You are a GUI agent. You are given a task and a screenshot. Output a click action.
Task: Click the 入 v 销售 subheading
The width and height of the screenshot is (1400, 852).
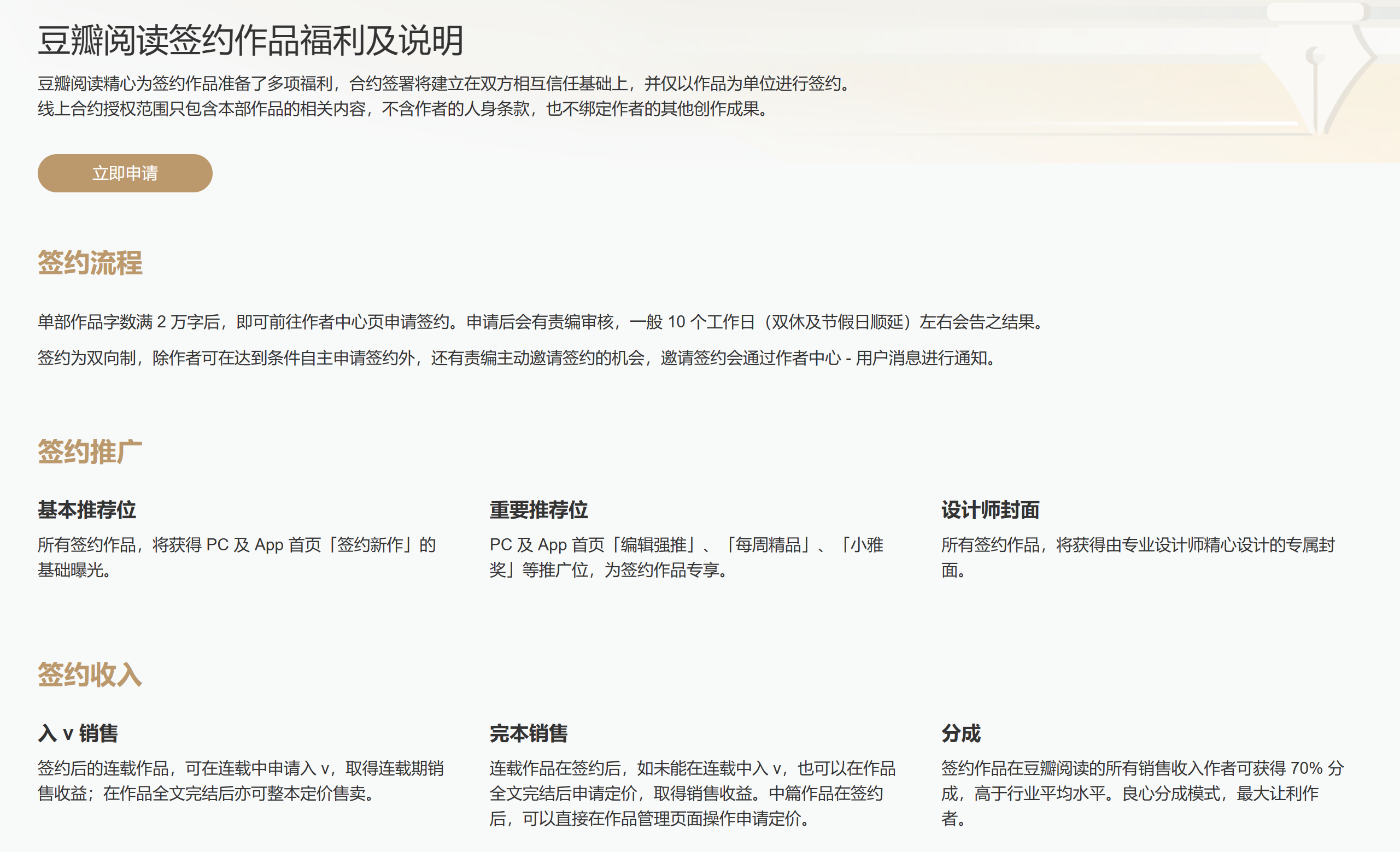coord(78,733)
